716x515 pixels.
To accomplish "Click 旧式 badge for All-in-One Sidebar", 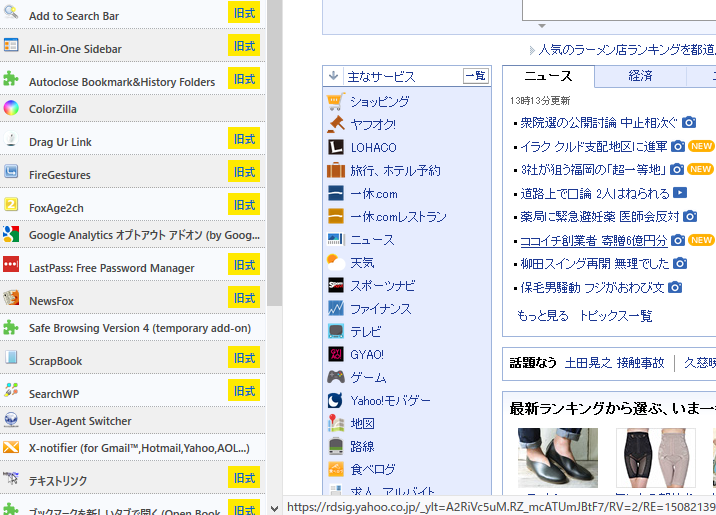I will point(244,46).
